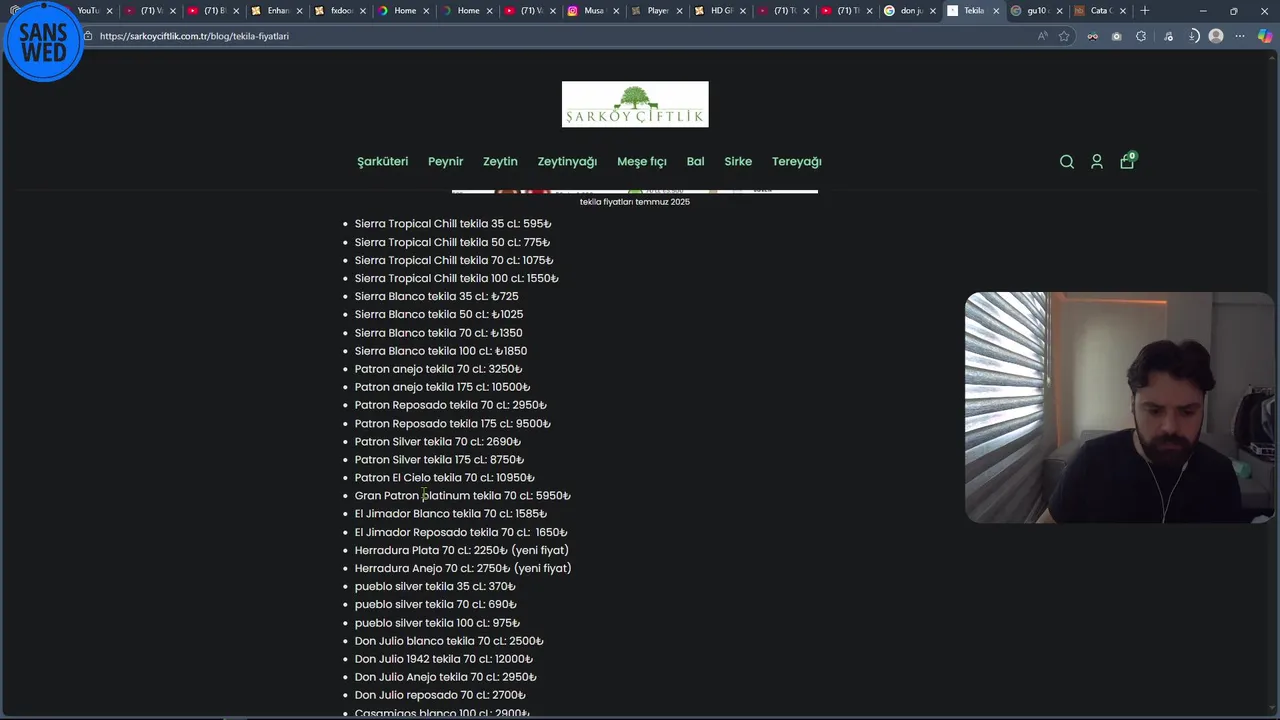Image resolution: width=1280 pixels, height=720 pixels.
Task: Click the read aloud icon in address bar
Action: tap(1042, 36)
